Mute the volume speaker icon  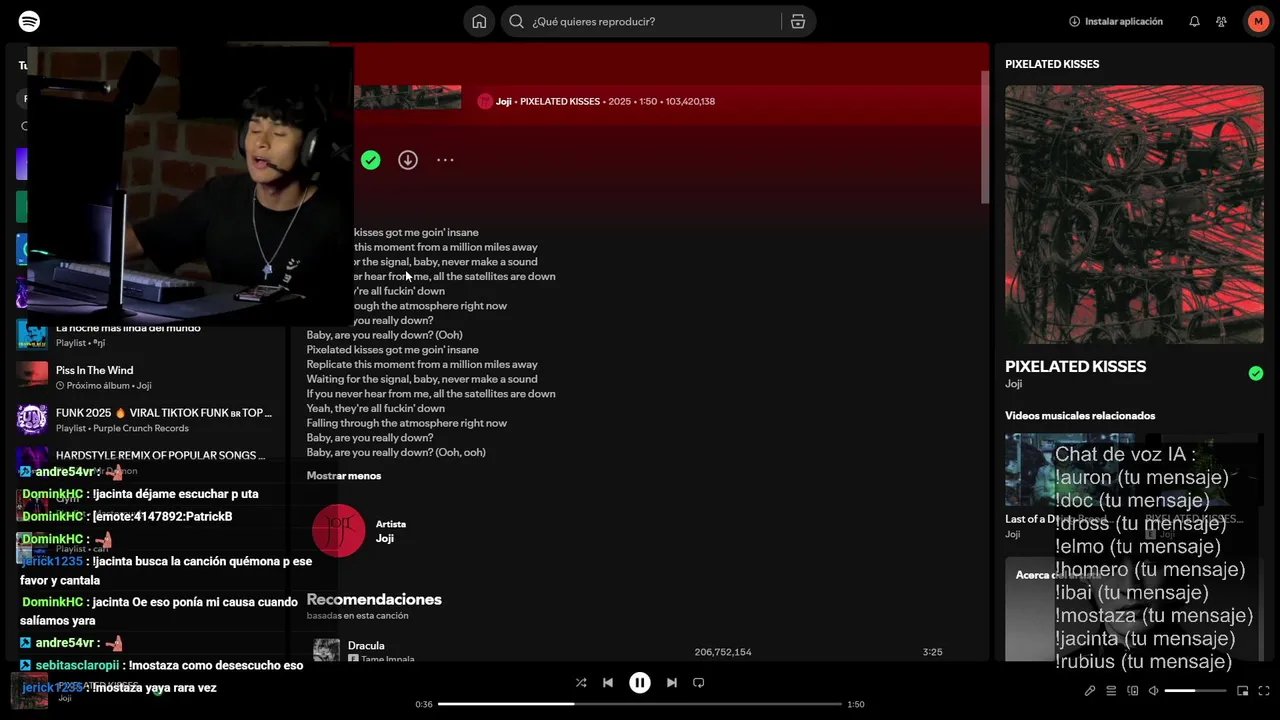pos(1153,690)
